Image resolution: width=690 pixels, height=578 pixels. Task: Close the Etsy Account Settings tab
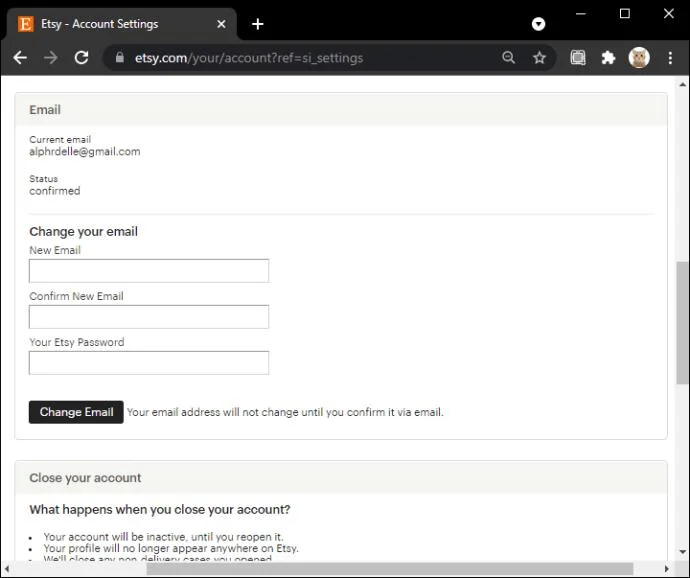pyautogui.click(x=221, y=24)
